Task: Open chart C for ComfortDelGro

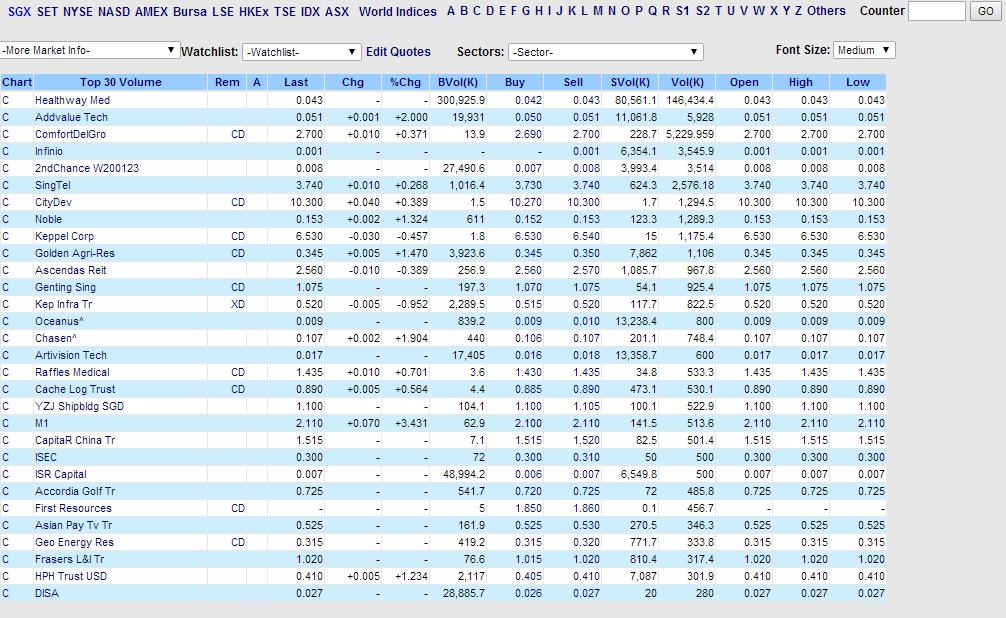Action: [6, 134]
